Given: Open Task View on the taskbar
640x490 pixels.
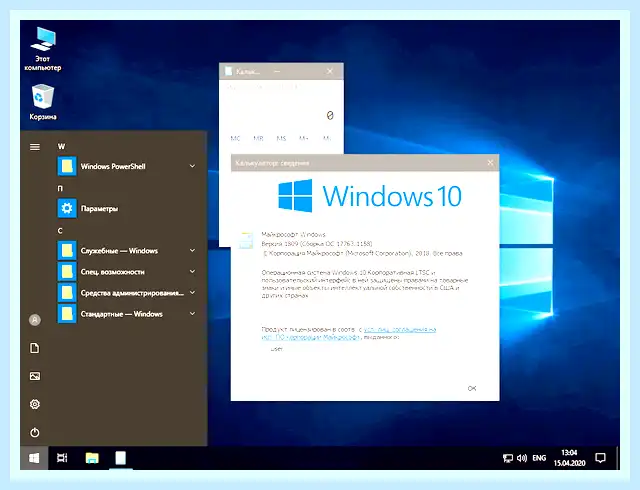Looking at the screenshot, I should coord(62,458).
